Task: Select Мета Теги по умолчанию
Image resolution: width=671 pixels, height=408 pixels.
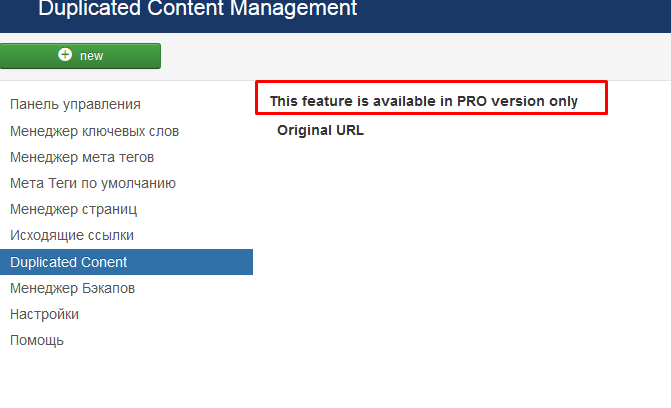Action: coord(93,183)
